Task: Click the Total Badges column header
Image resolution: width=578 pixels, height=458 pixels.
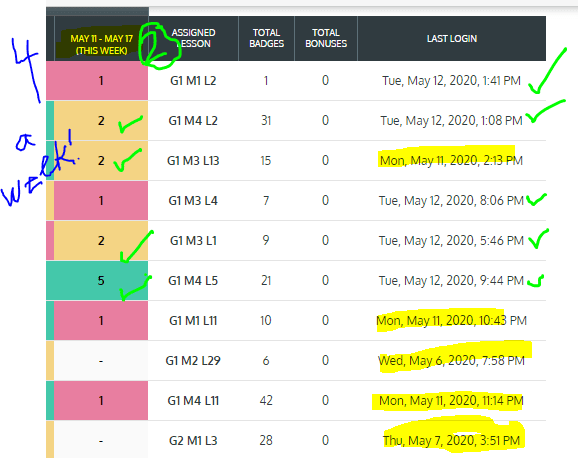Action: [266, 38]
